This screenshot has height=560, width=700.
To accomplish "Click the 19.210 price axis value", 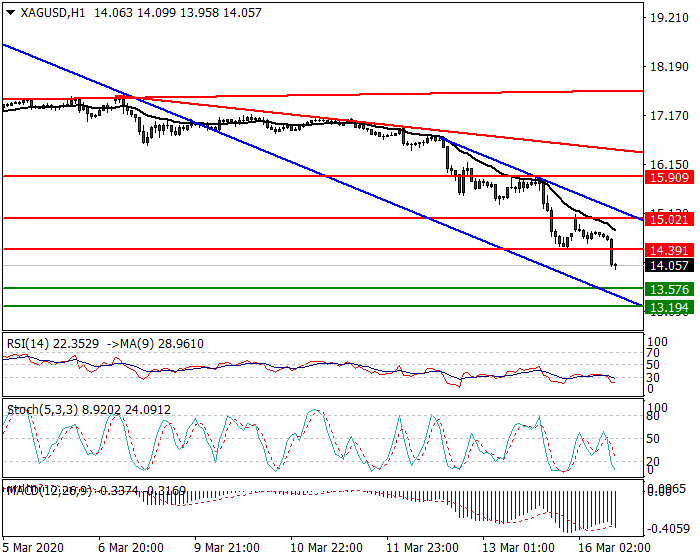I will pyautogui.click(x=669, y=18).
